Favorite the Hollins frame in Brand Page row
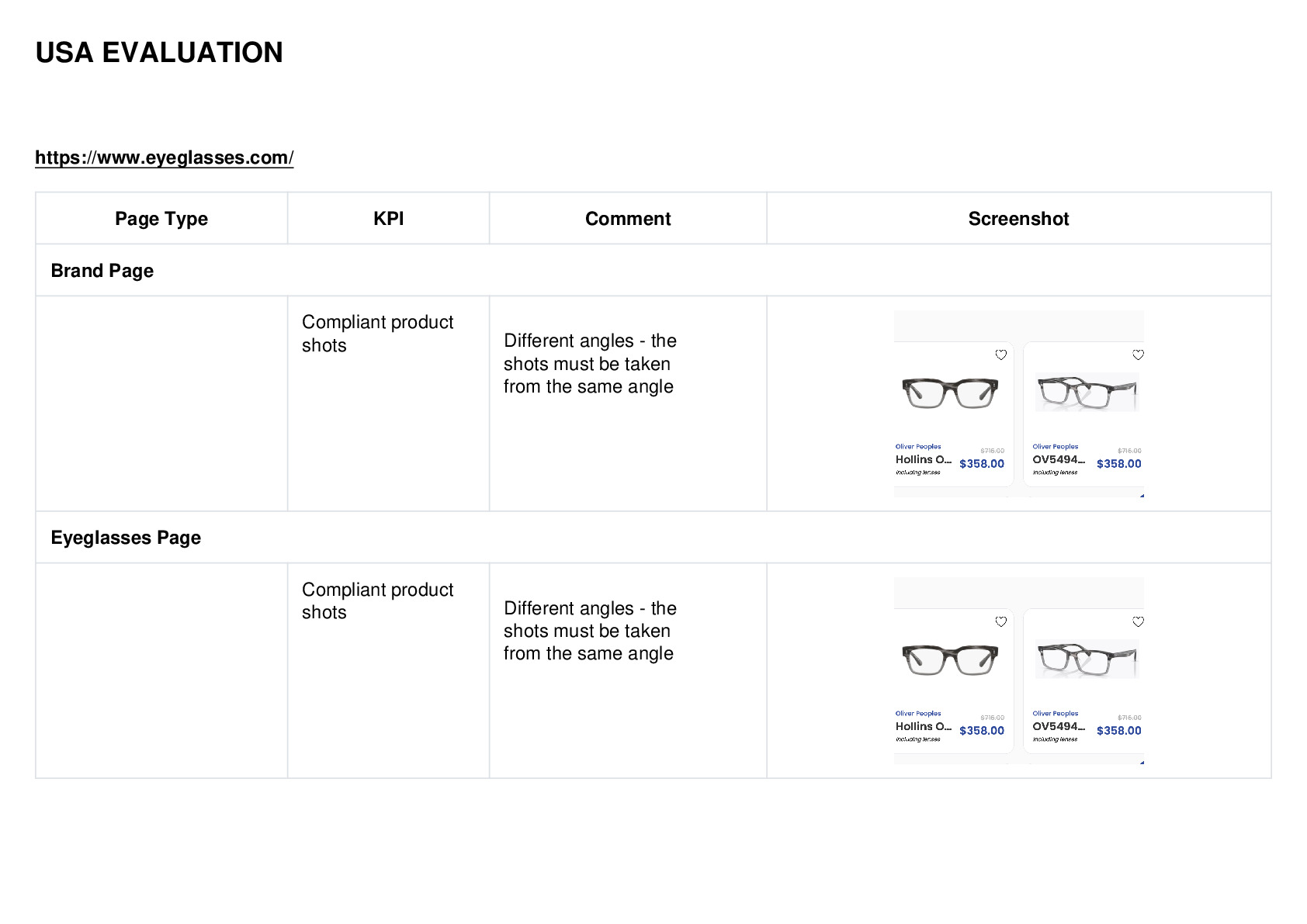 pyautogui.click(x=1000, y=355)
